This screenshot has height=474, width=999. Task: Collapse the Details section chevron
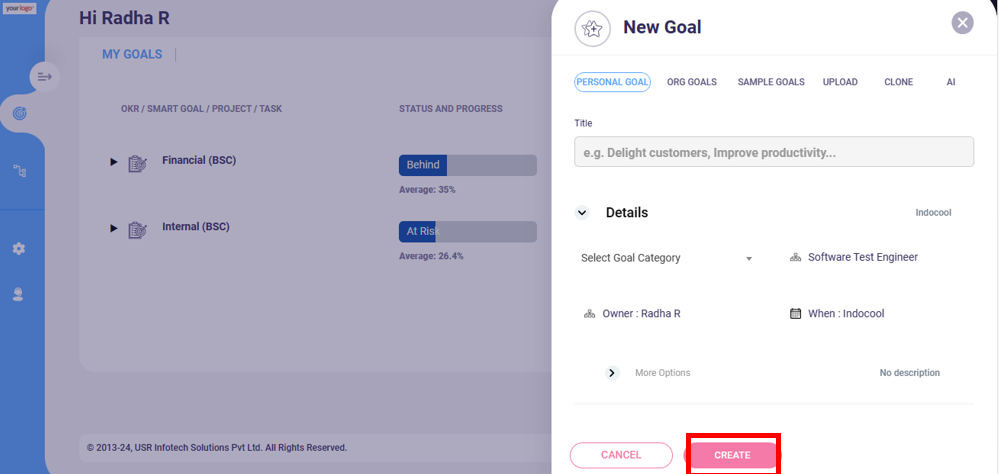(x=582, y=213)
